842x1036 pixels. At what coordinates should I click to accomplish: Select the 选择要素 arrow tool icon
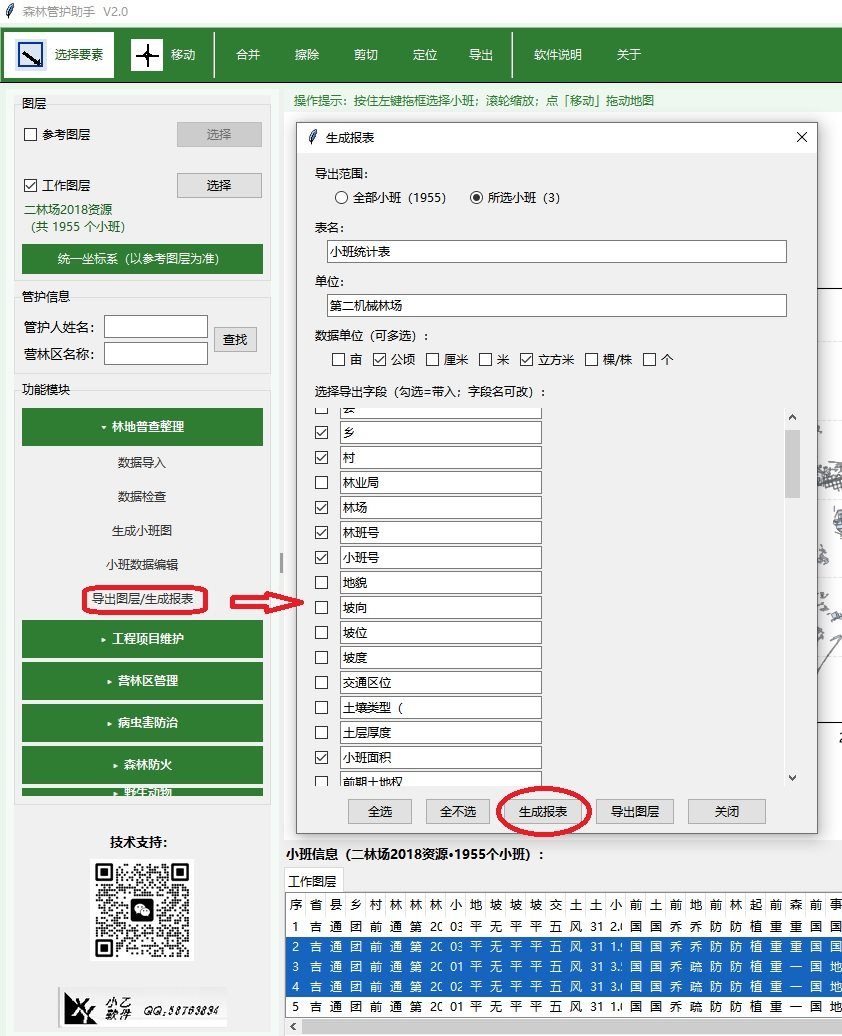[30, 55]
